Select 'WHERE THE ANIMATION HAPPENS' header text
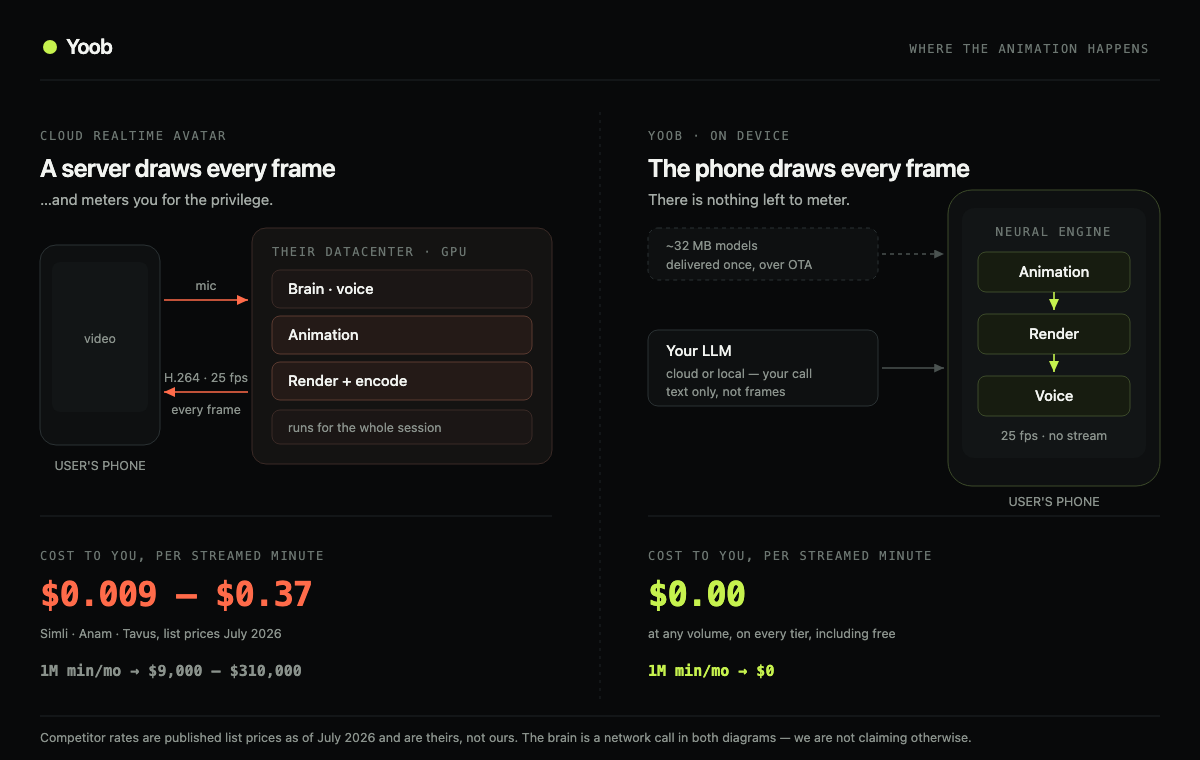1200x760 pixels. coord(1029,48)
